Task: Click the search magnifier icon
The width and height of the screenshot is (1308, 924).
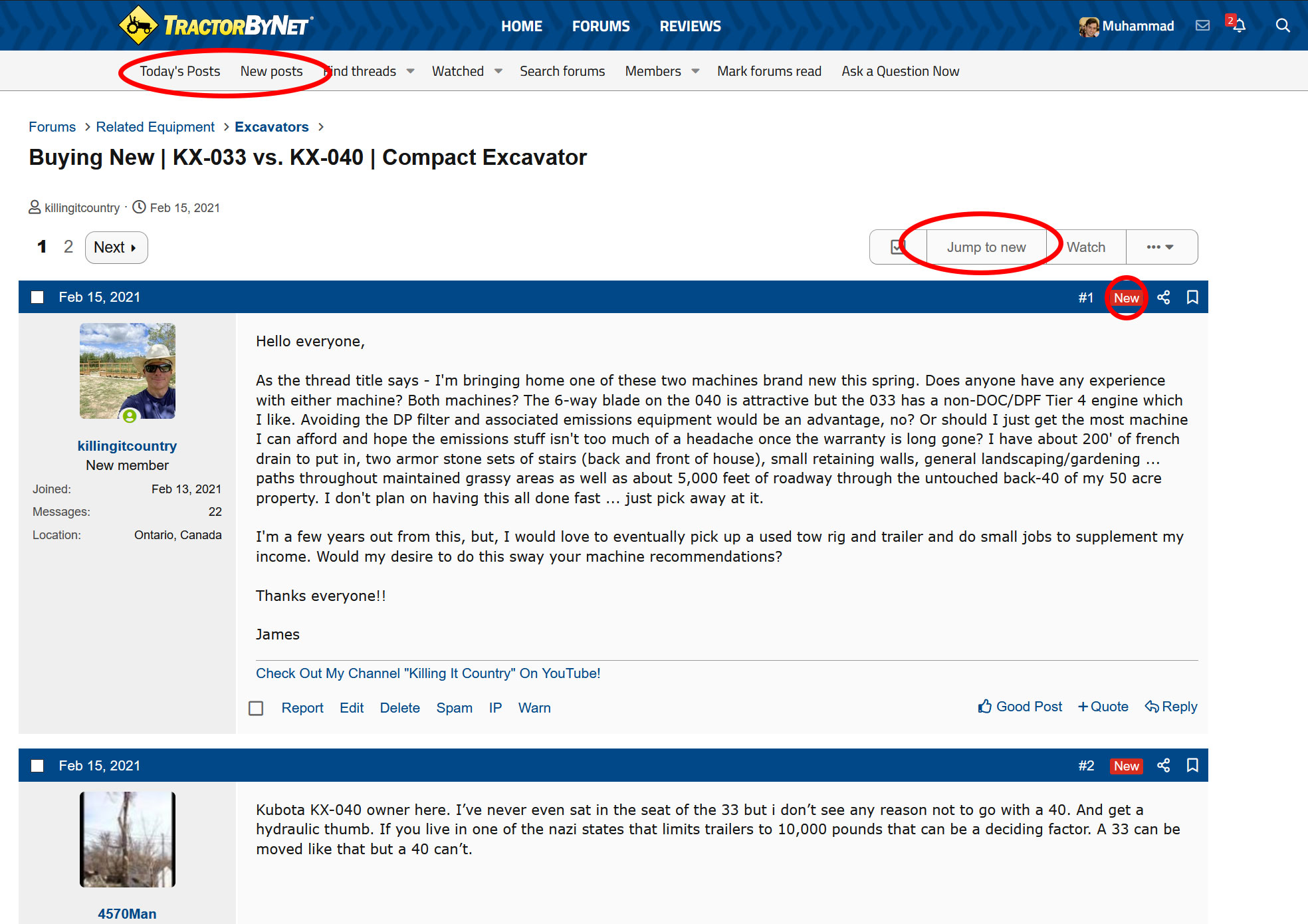Action: [1283, 26]
